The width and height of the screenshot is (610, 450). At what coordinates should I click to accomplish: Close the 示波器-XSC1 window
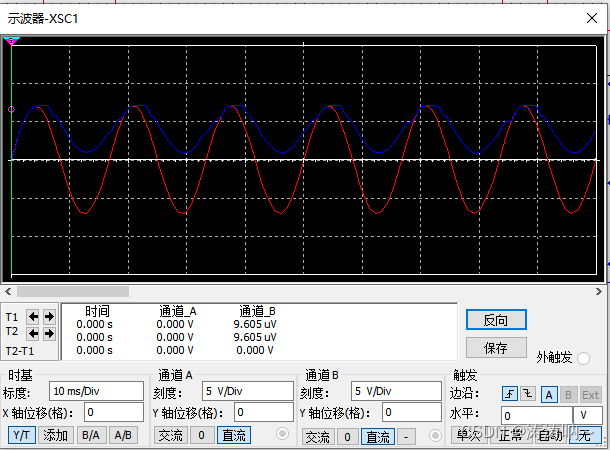point(592,18)
